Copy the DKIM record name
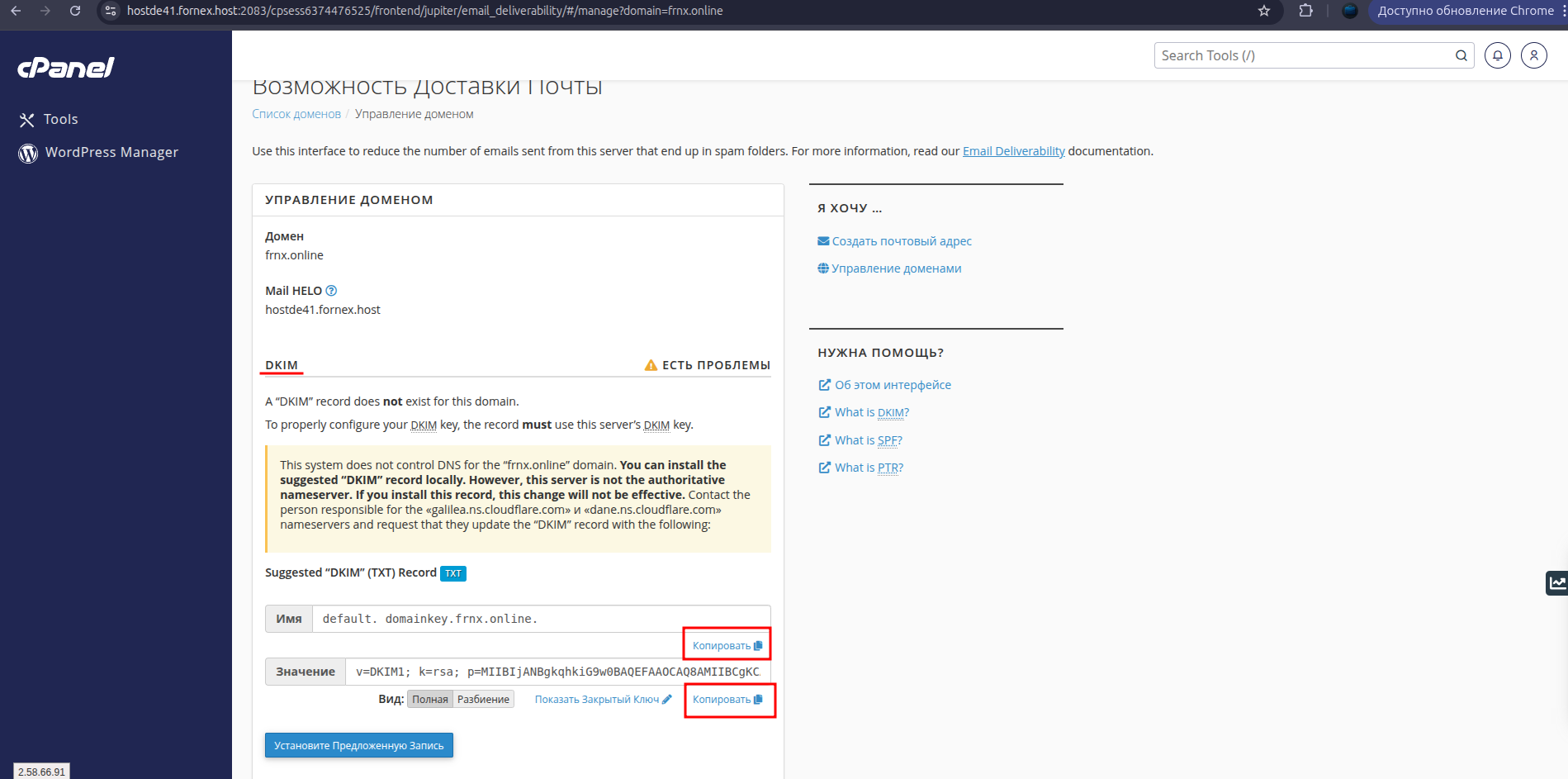The width and height of the screenshot is (1568, 779). 727,645
